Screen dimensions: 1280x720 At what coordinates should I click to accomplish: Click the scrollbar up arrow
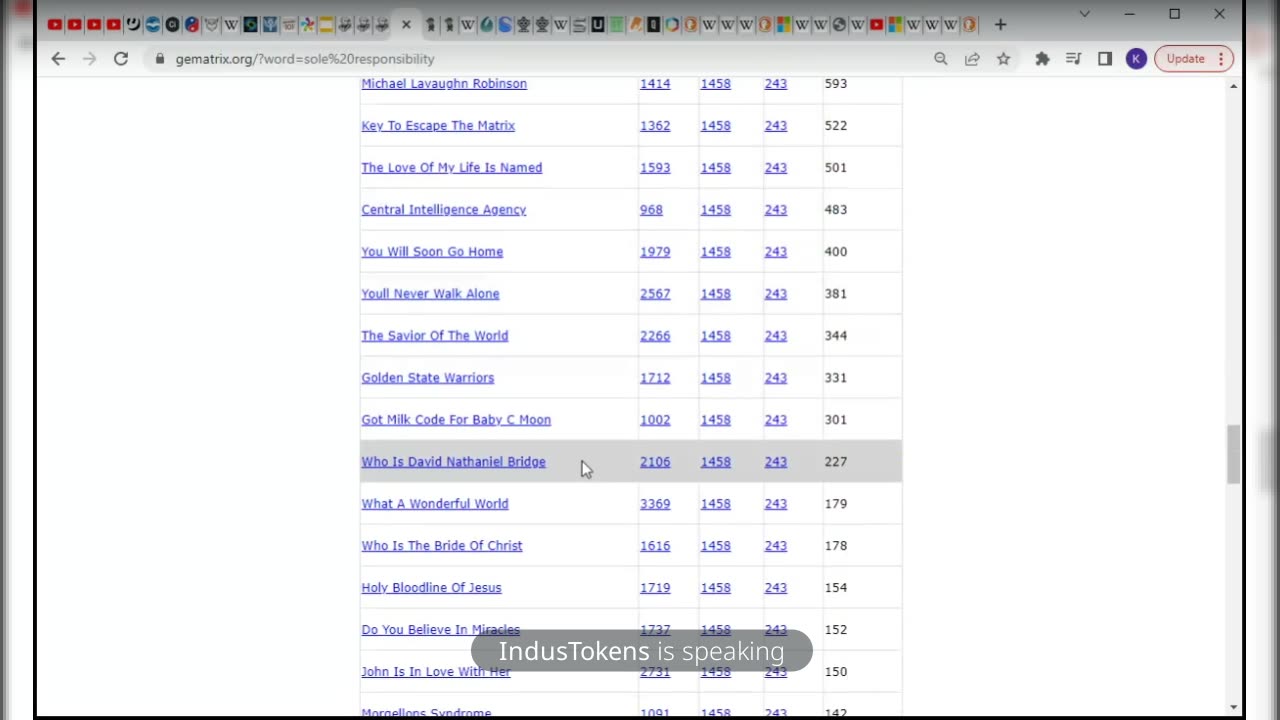pyautogui.click(x=1233, y=86)
